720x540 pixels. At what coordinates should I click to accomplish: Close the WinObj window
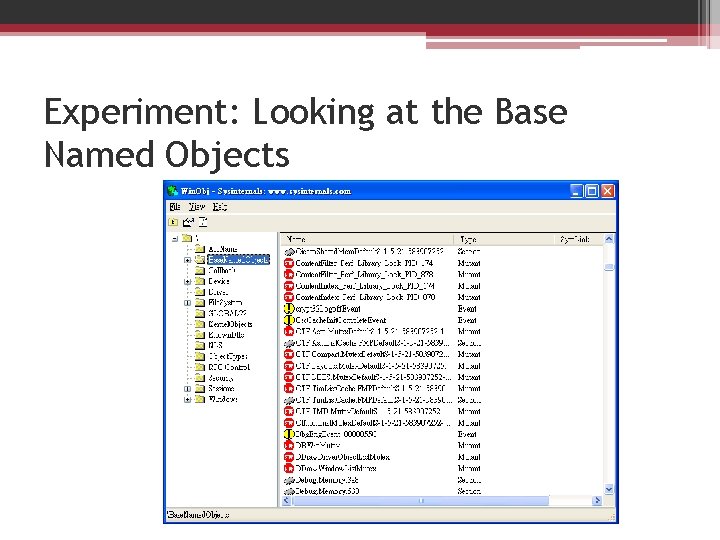point(608,191)
